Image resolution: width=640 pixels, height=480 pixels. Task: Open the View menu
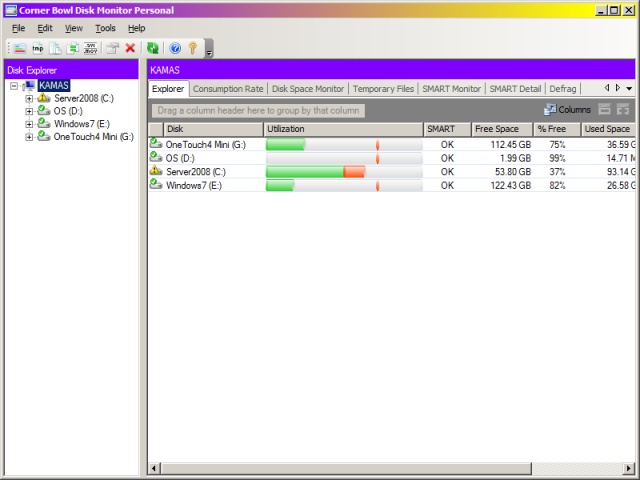(74, 28)
